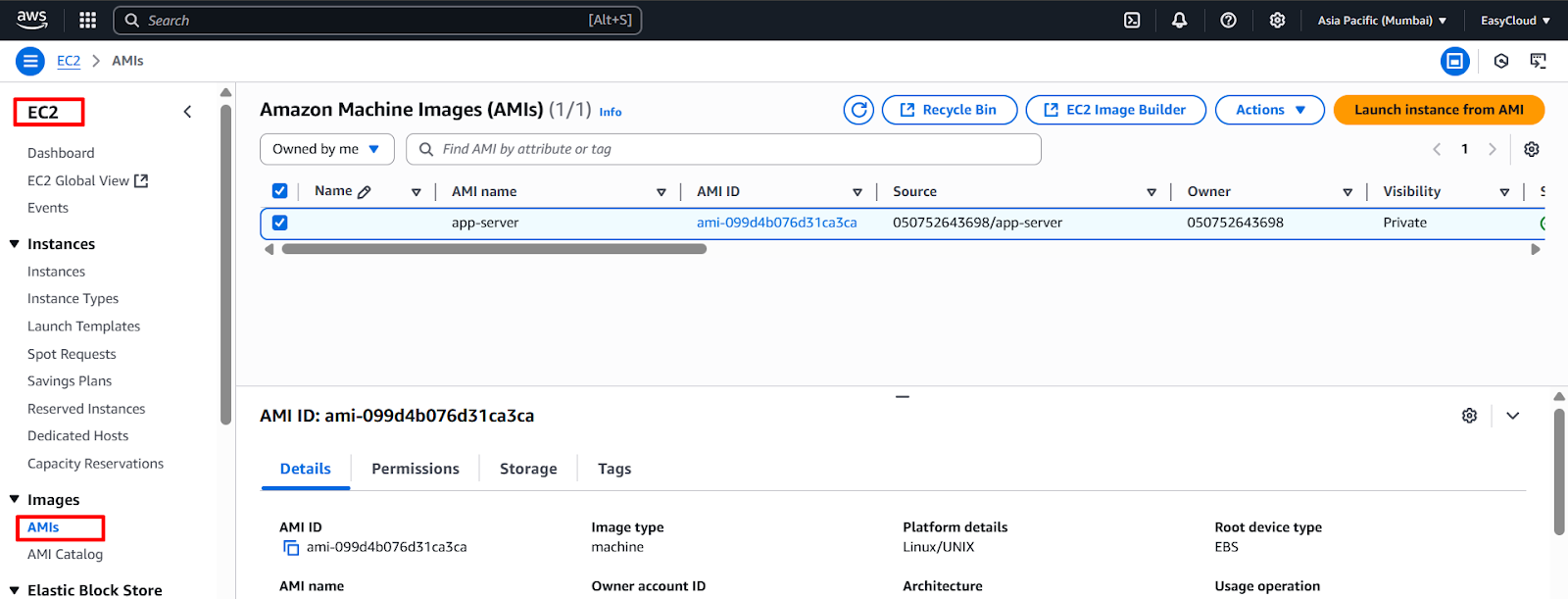1568x599 pixels.
Task: Open the help question-mark icon
Action: (x=1228, y=20)
